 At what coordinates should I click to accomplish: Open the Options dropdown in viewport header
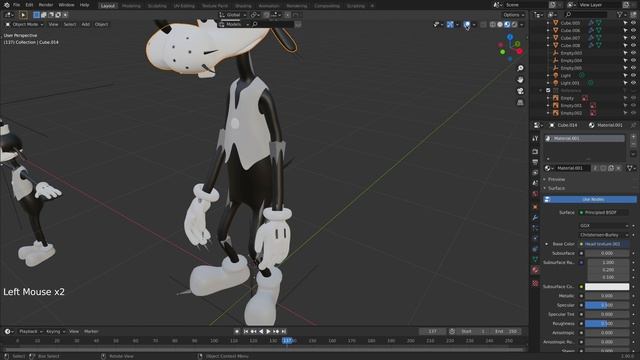click(513, 15)
